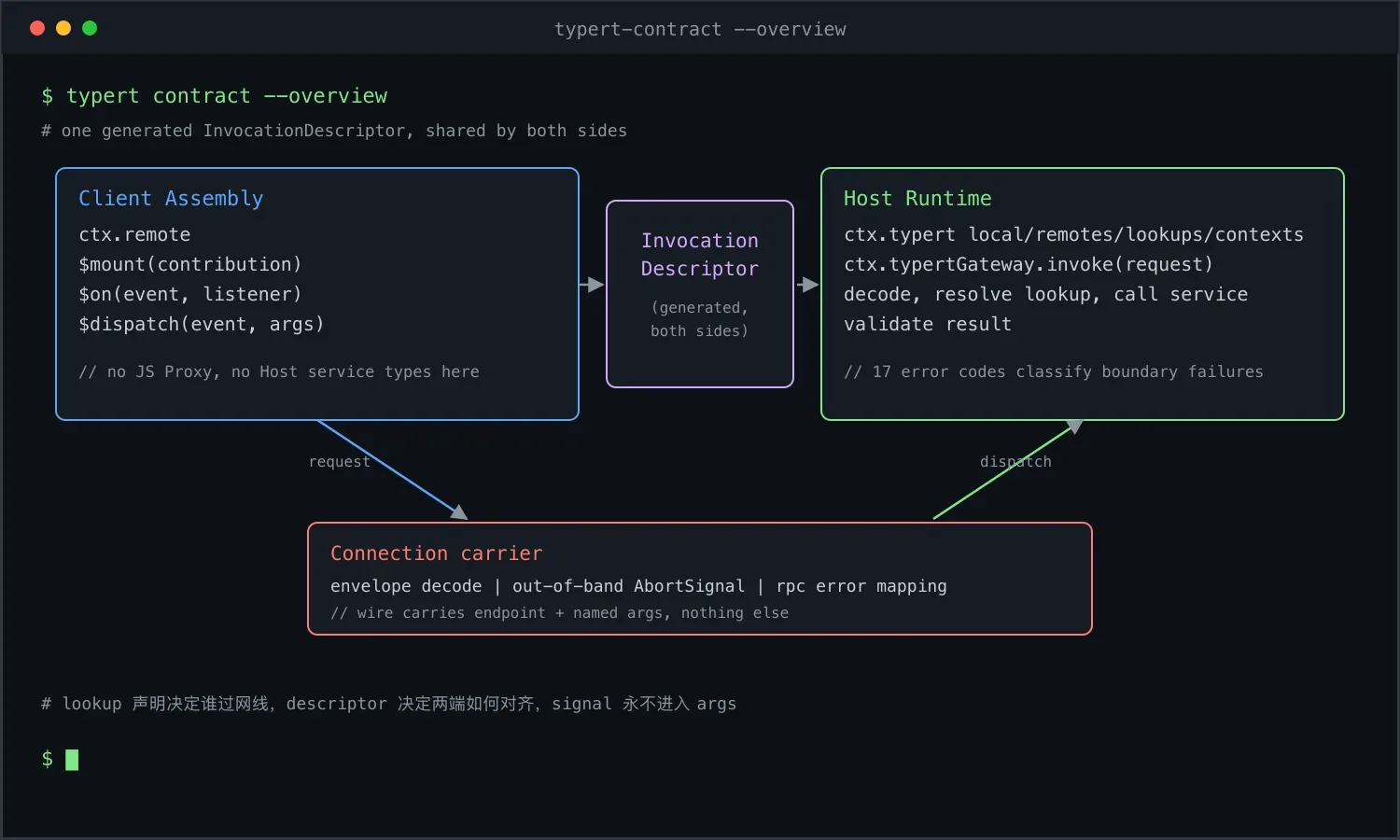1400x840 pixels.
Task: Click the 17 error codes comment
Action: [x=1054, y=371]
